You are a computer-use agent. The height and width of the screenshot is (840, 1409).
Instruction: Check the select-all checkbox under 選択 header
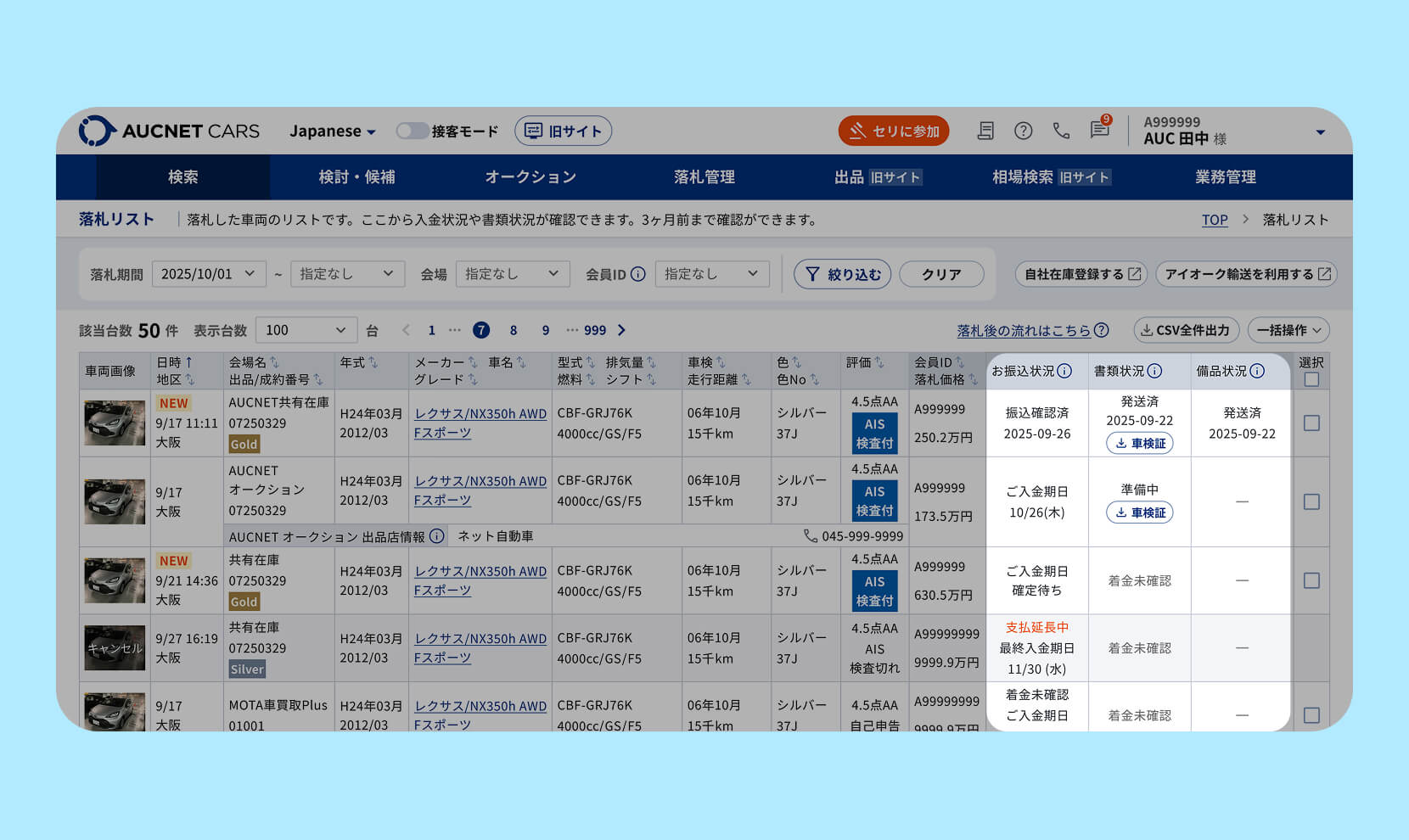tap(1311, 379)
